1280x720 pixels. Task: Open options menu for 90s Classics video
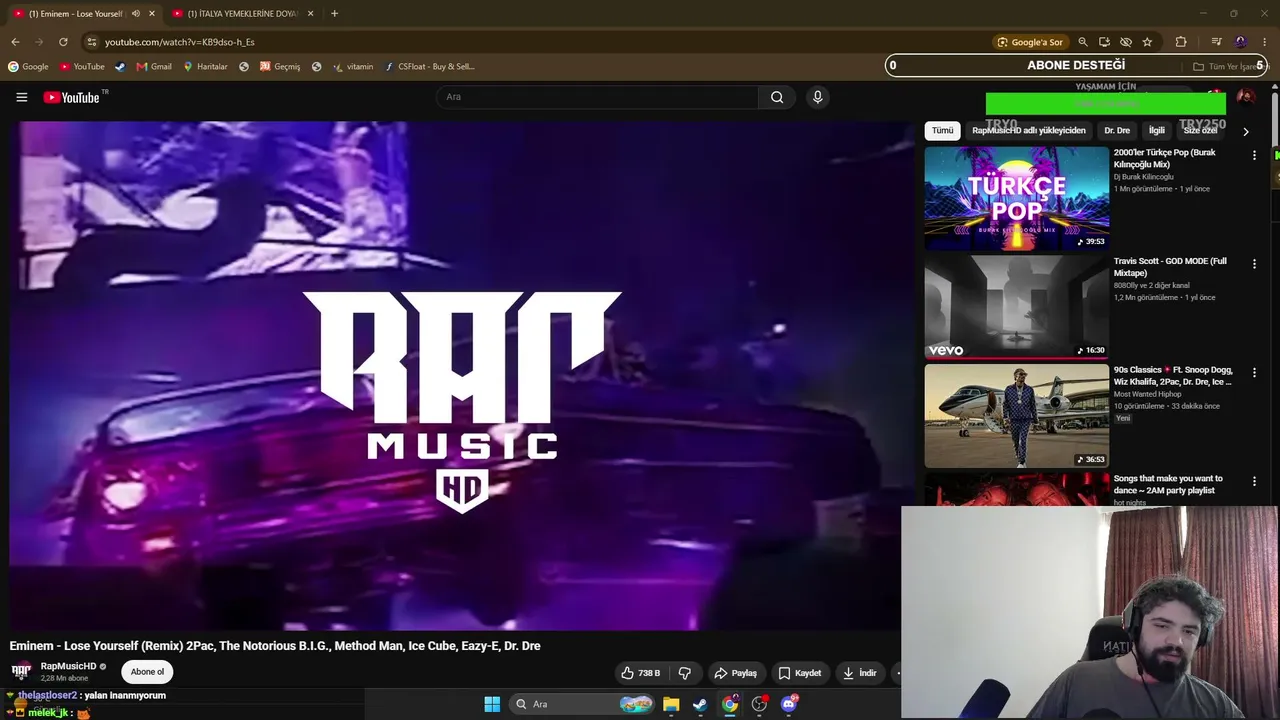coord(1254,373)
